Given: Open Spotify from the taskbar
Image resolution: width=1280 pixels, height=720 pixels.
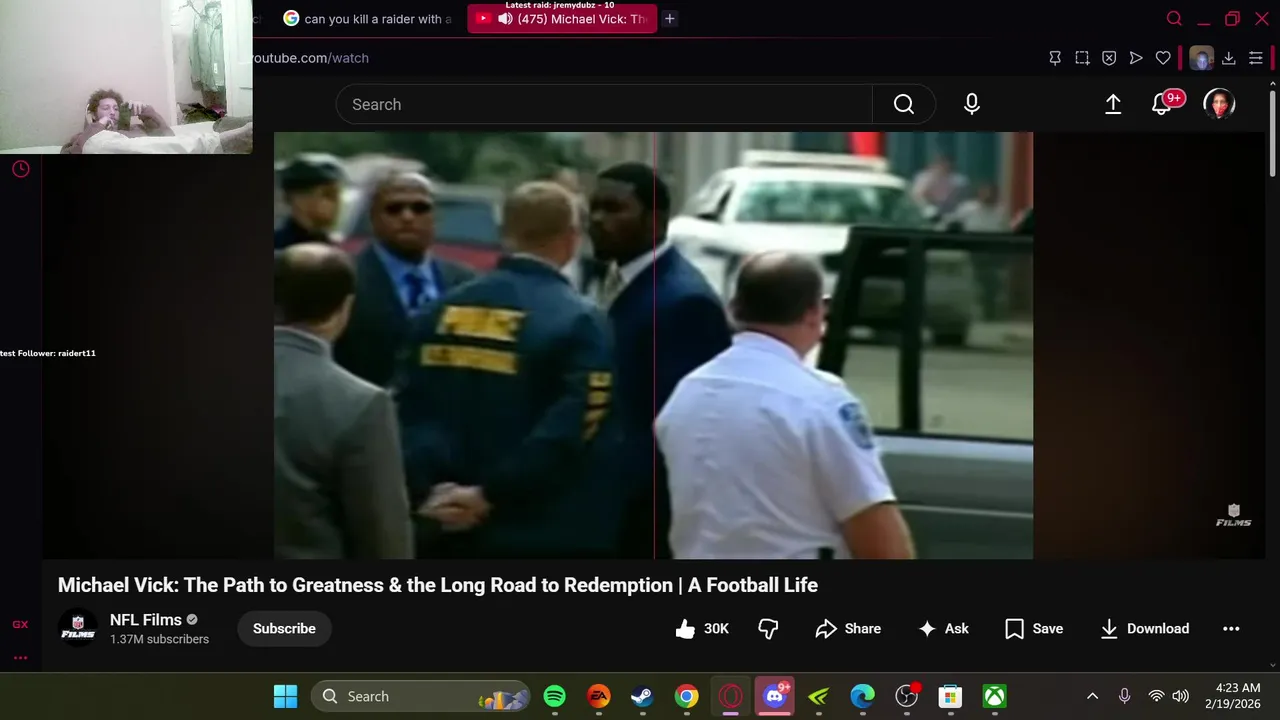Looking at the screenshot, I should tap(555, 696).
